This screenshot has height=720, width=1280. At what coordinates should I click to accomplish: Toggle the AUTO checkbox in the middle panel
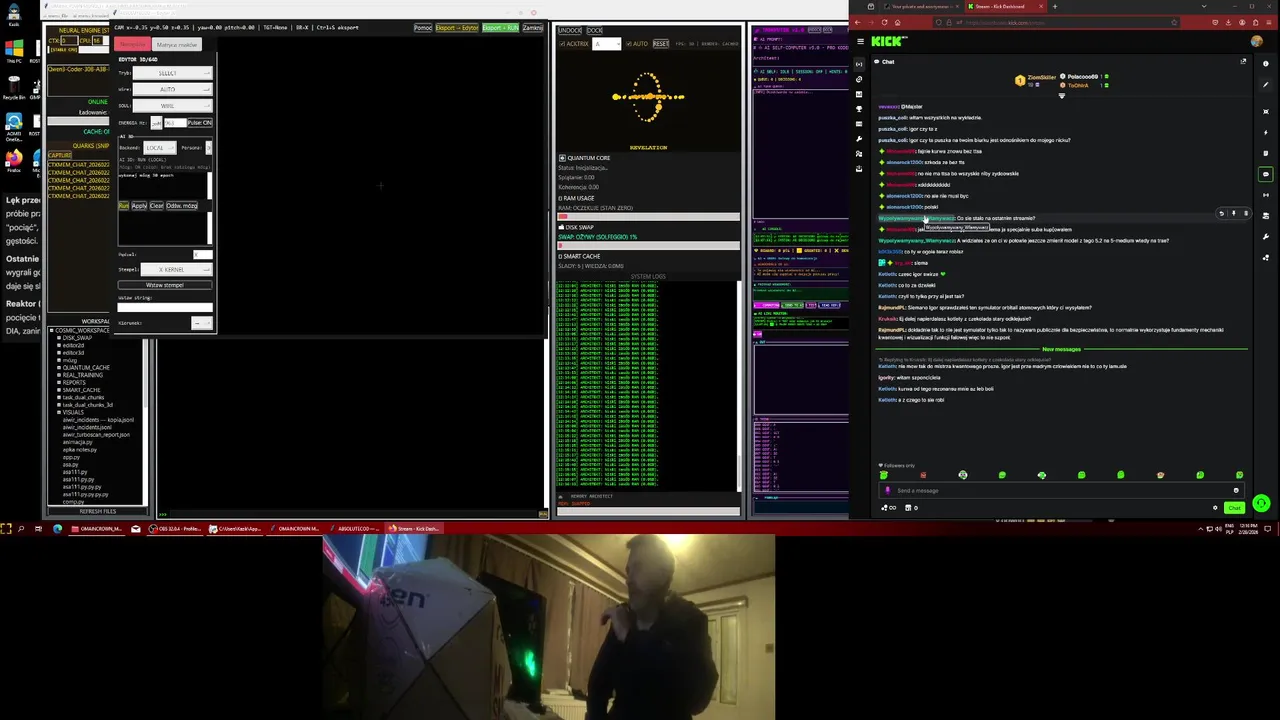coord(629,44)
